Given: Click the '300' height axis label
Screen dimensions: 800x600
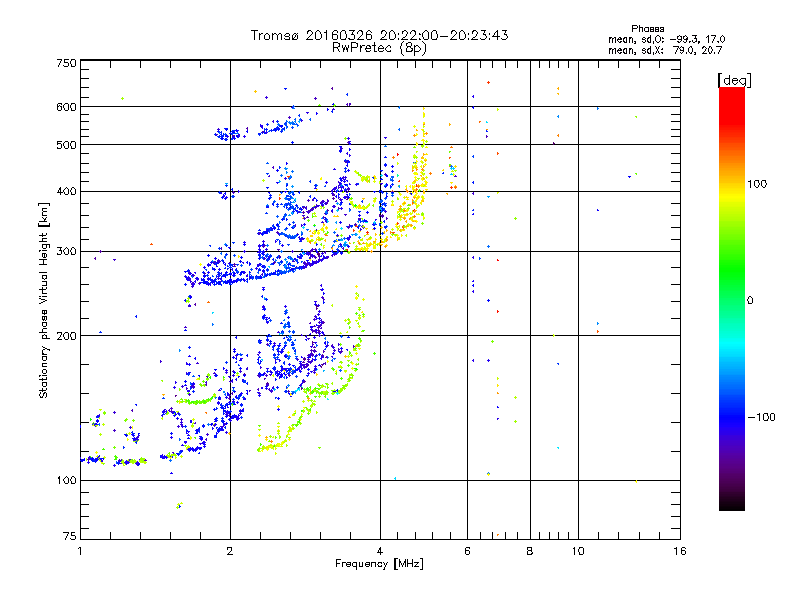Looking at the screenshot, I should 66,252.
